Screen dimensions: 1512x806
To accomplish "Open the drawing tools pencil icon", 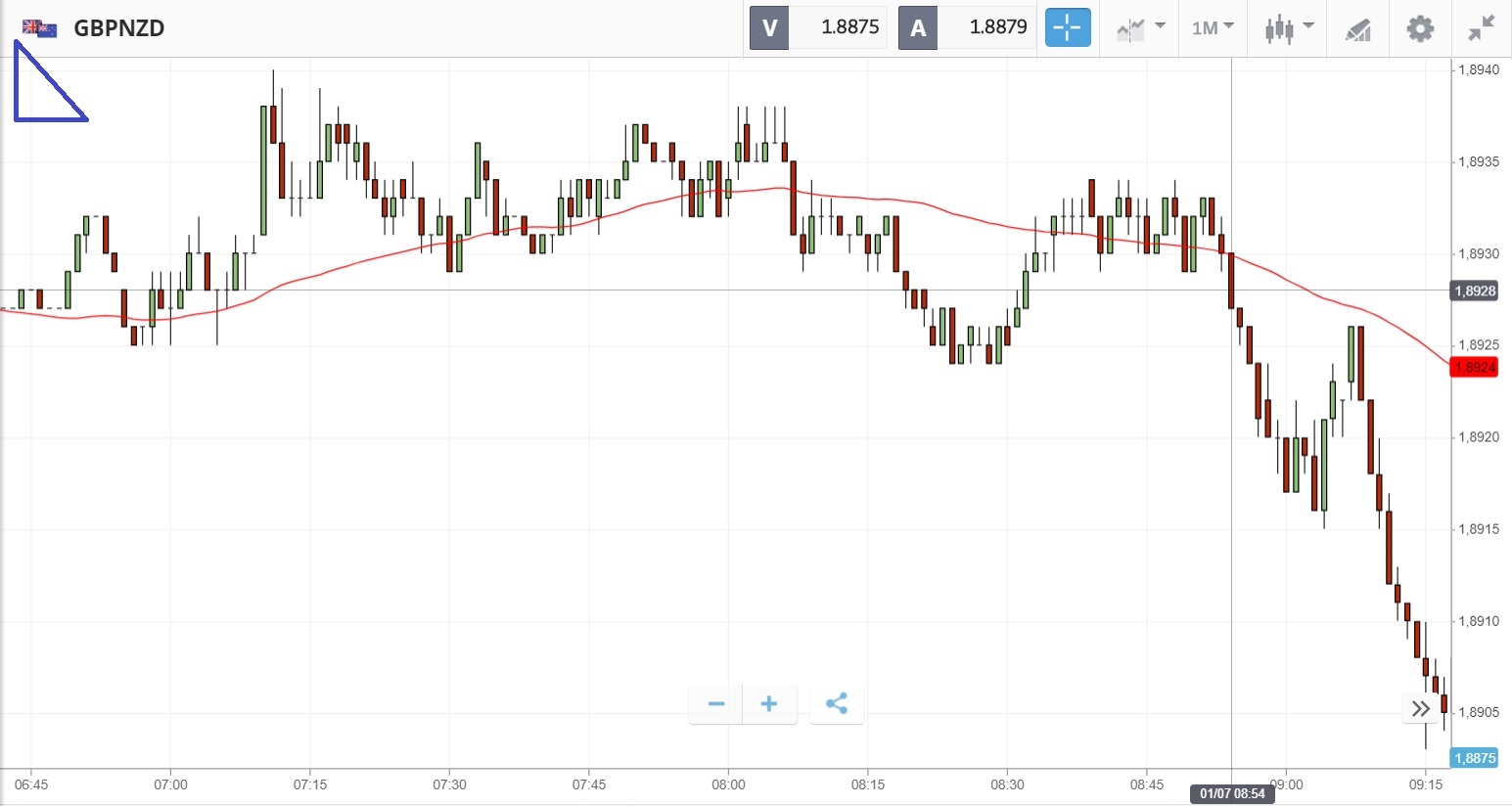I will (1357, 28).
